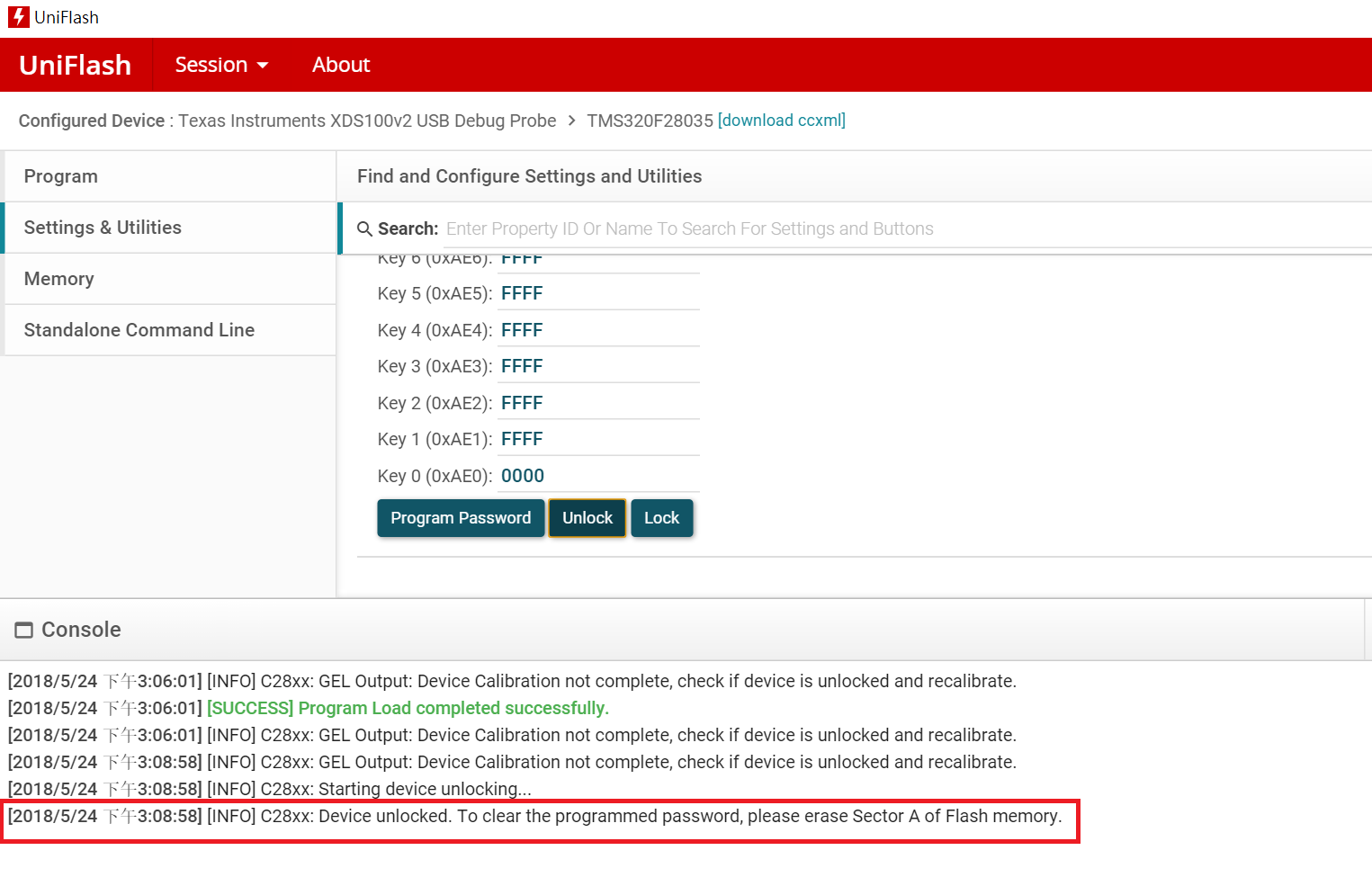Screen dimensions: 1372x886
Task: Click 'Find and Configure Settings and Utilities' heading
Action: point(529,176)
